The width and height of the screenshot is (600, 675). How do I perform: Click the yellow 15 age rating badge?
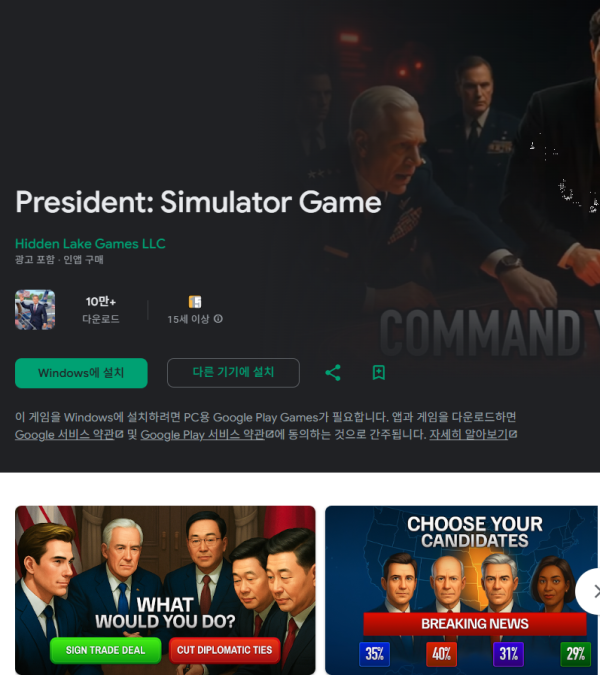195,302
